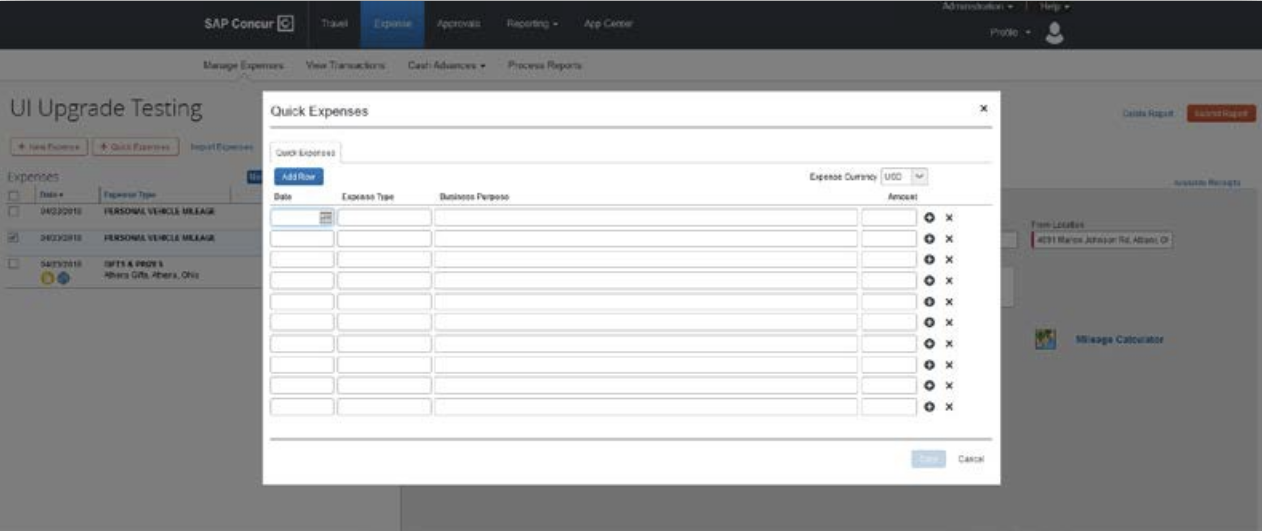The width and height of the screenshot is (1262, 531).
Task: Remove the third quick expense row with X
Action: [x=949, y=259]
